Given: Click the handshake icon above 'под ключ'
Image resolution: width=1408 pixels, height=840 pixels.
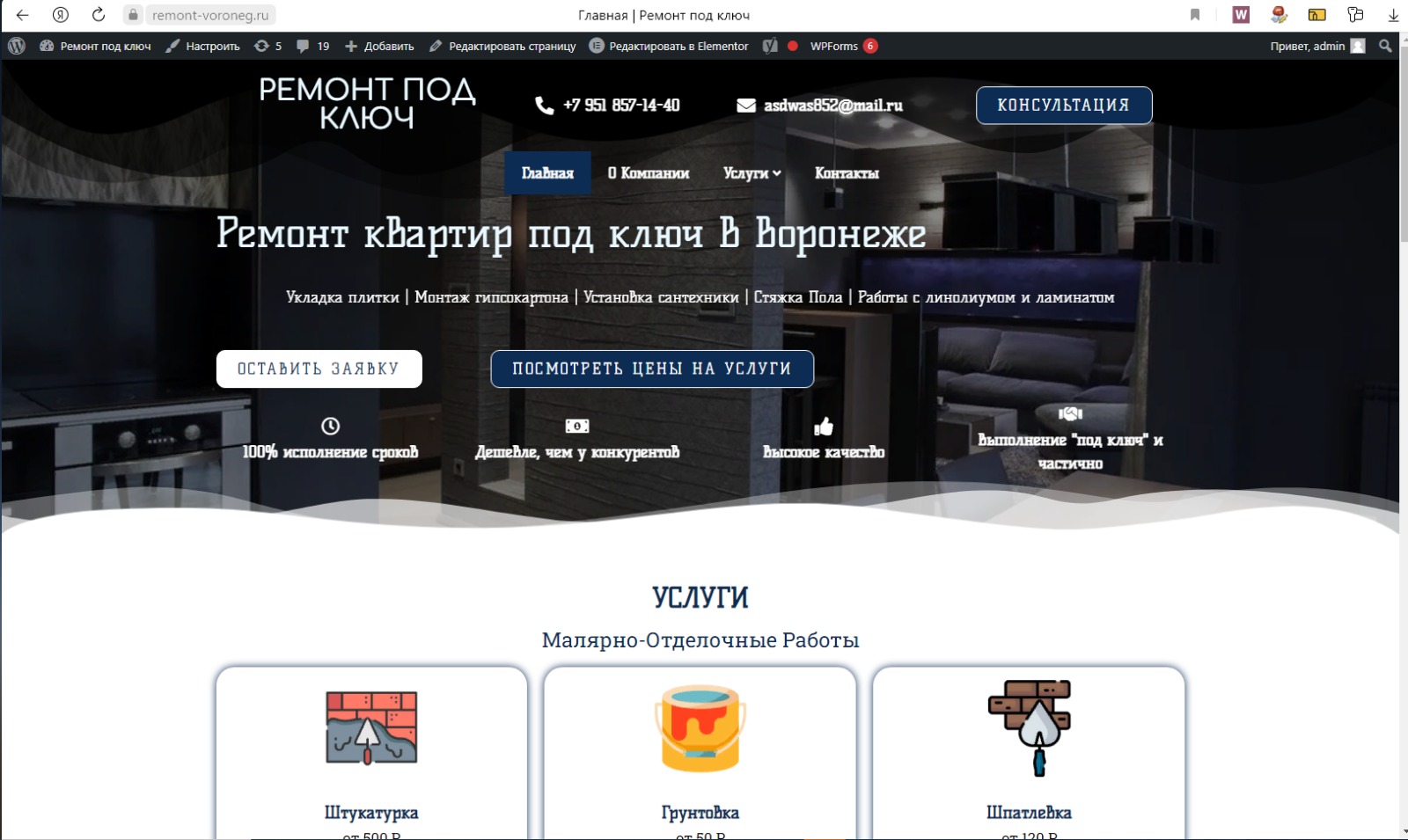Looking at the screenshot, I should pos(1070,413).
